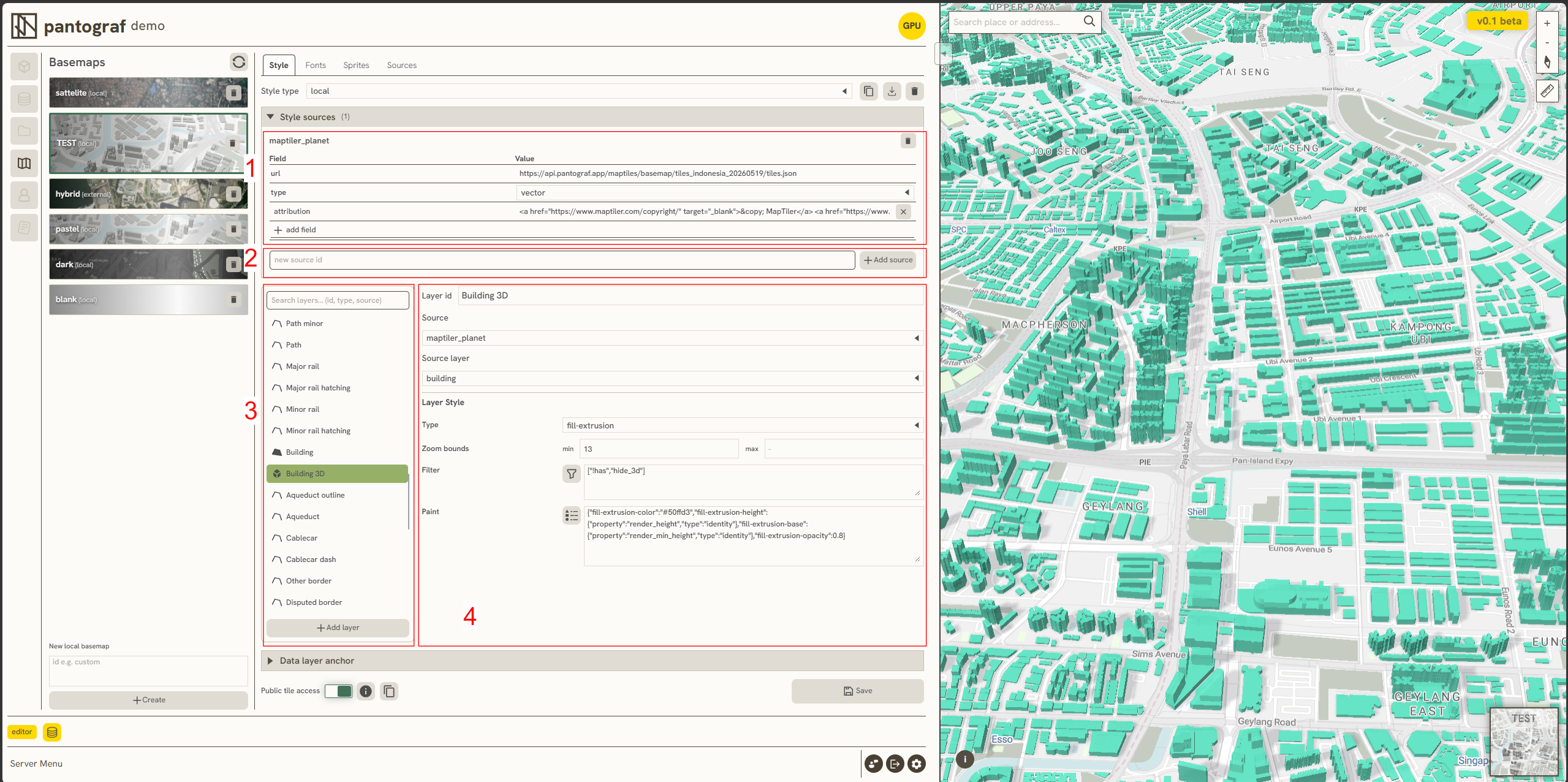Open the Server Menu

click(36, 764)
